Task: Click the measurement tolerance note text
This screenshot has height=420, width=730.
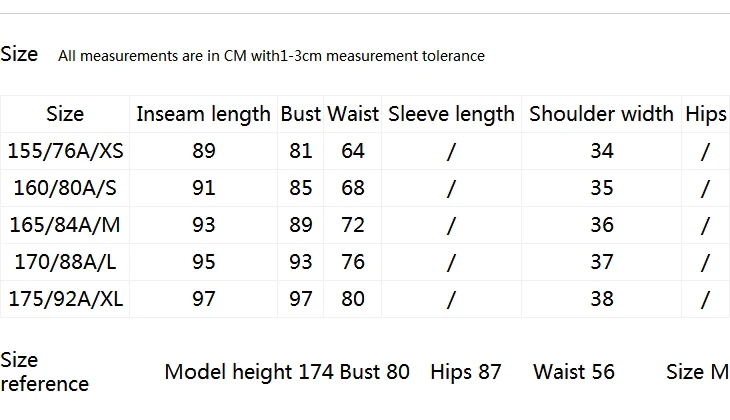Action: tap(271, 56)
